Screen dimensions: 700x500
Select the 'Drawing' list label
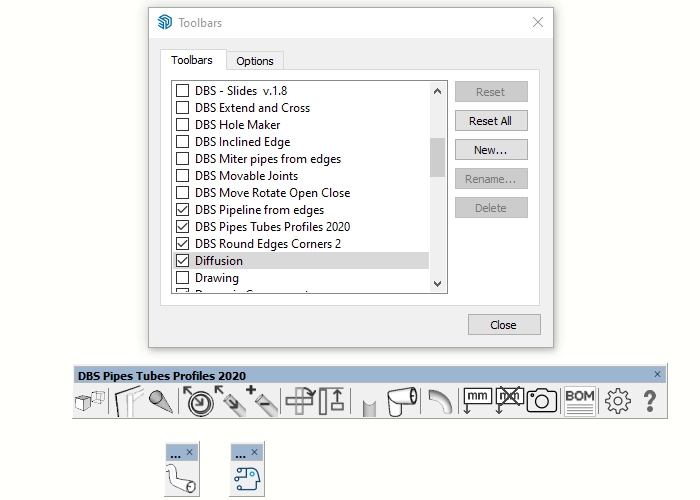coord(217,278)
